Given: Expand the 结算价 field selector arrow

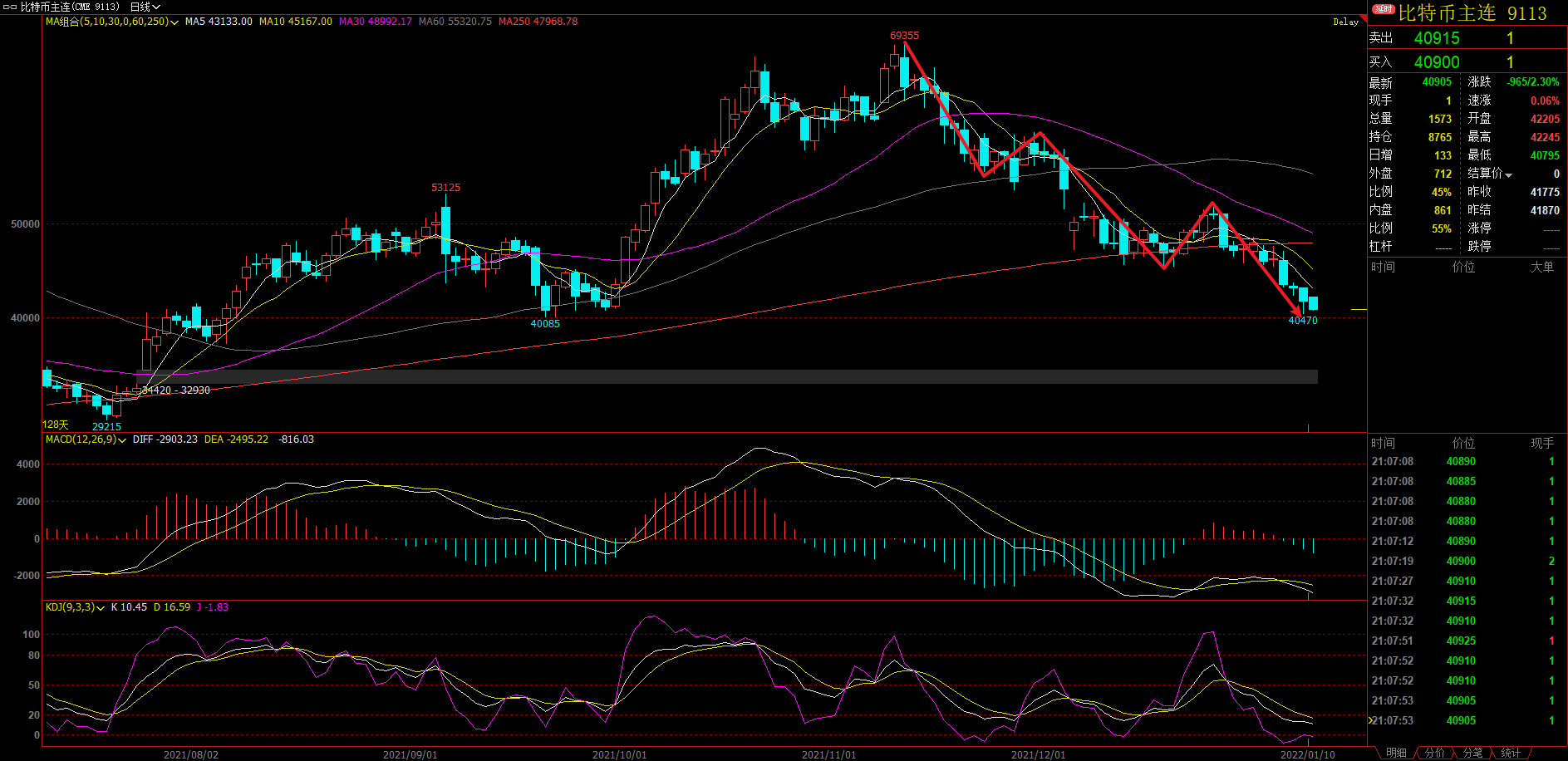Looking at the screenshot, I should [1508, 175].
